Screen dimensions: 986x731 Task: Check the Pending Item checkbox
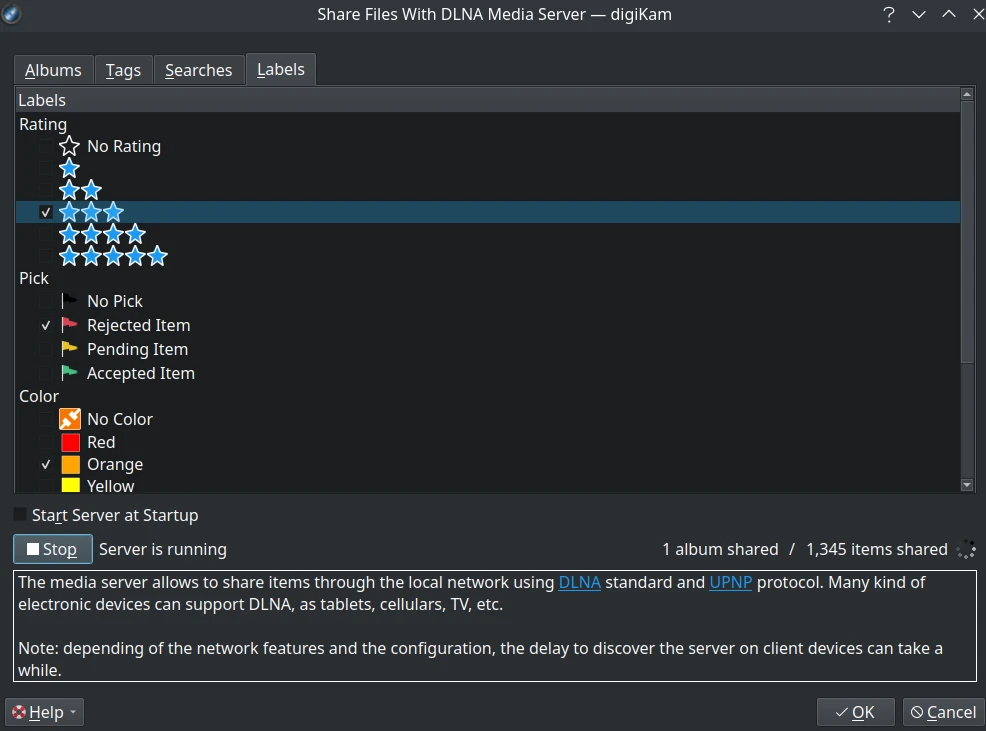coord(45,349)
